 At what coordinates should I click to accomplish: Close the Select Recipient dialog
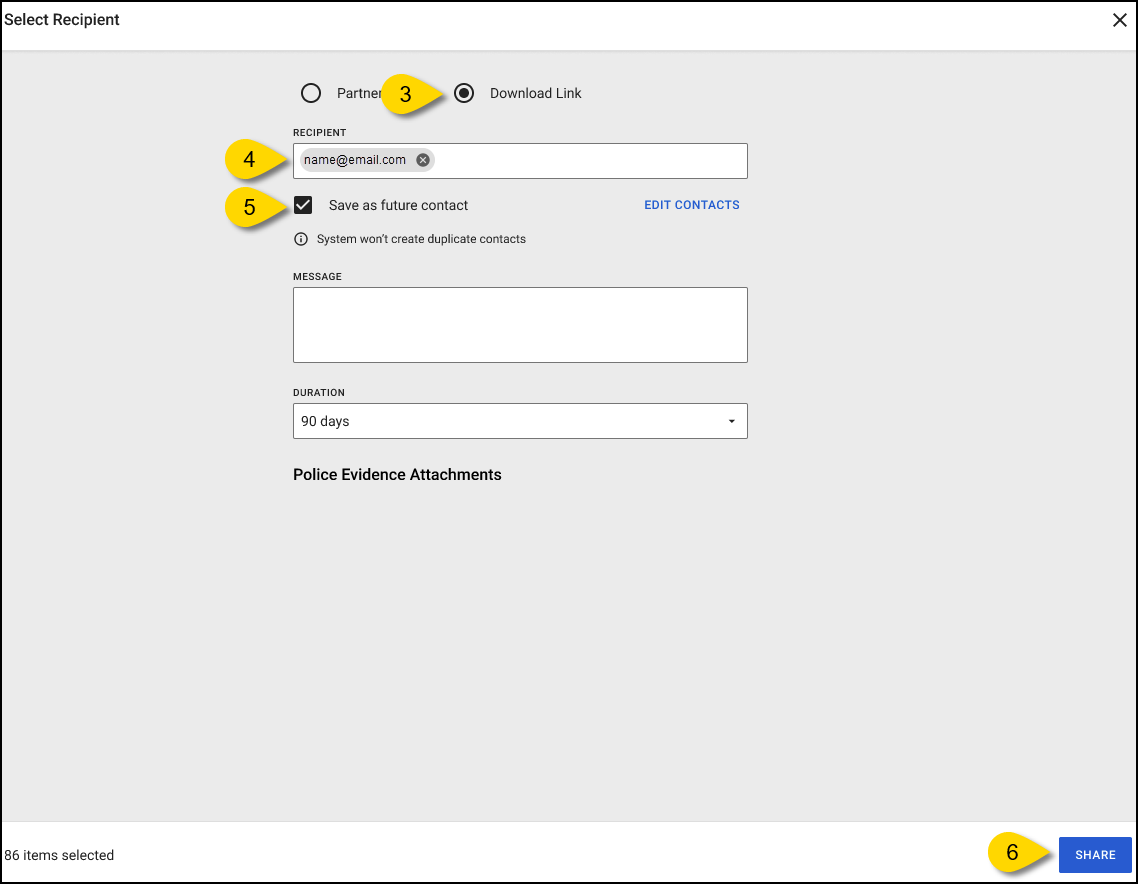click(x=1120, y=20)
